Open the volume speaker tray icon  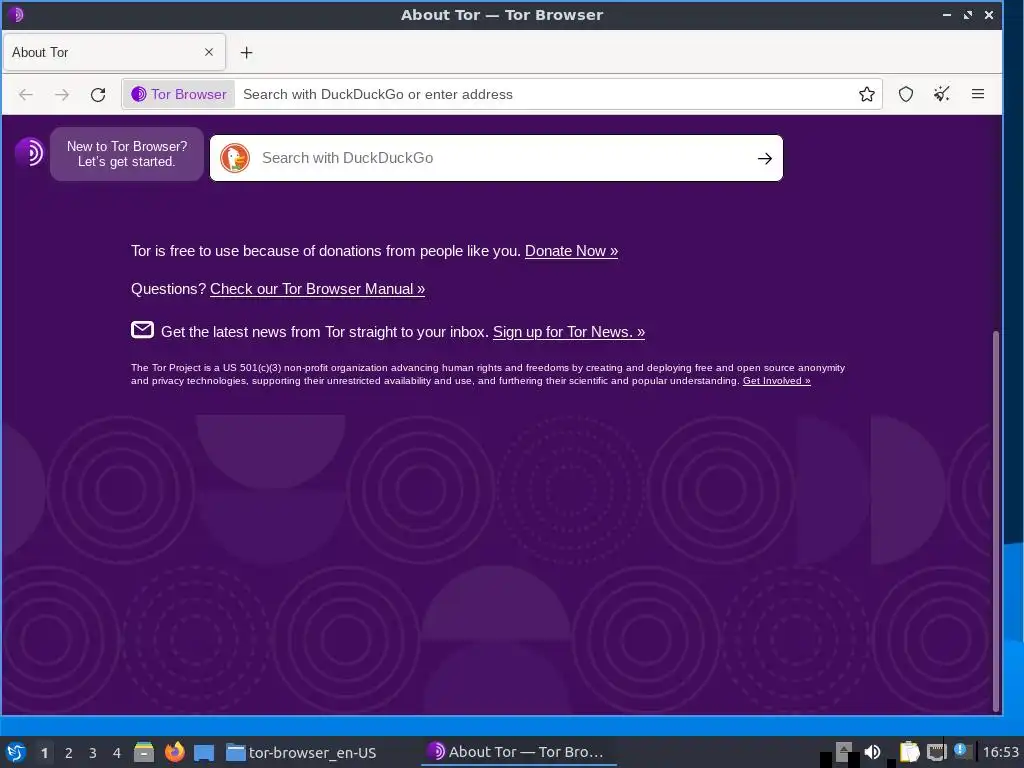coord(872,752)
